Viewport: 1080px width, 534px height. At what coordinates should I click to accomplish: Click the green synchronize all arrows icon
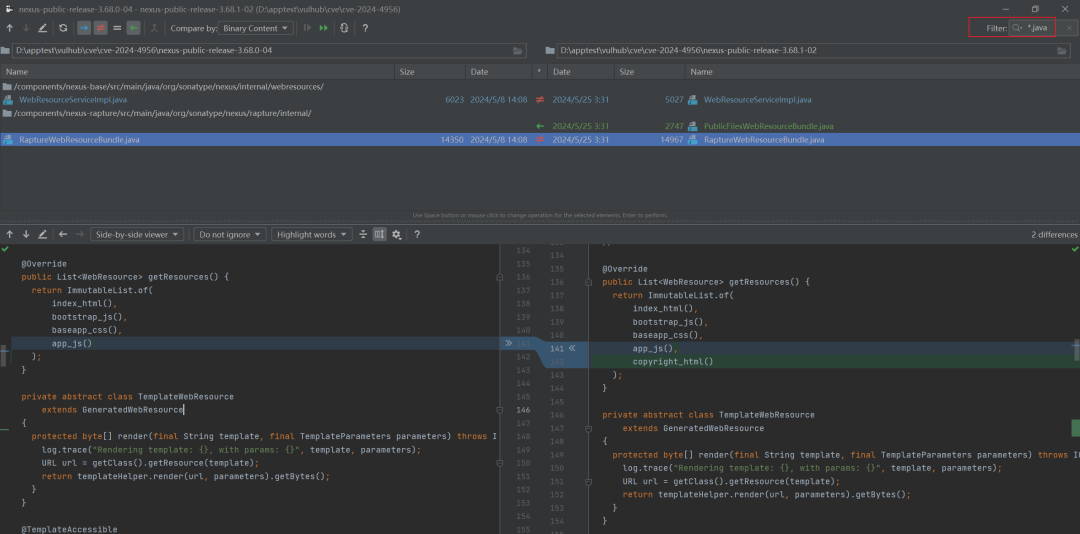tap(323, 28)
